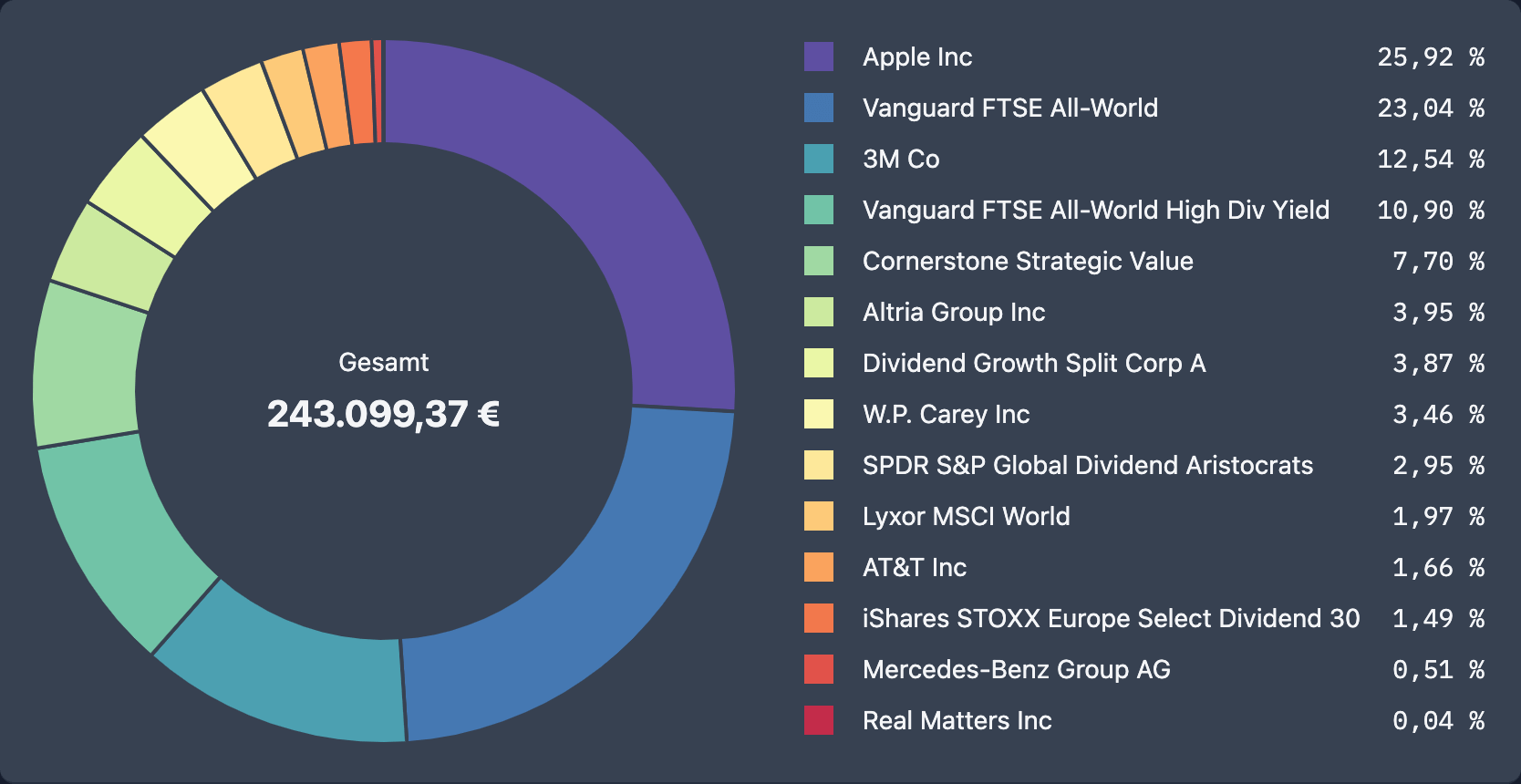This screenshot has height=784, width=1521.
Task: Click the 25,92 % value for Apple
Action: pyautogui.click(x=1430, y=57)
